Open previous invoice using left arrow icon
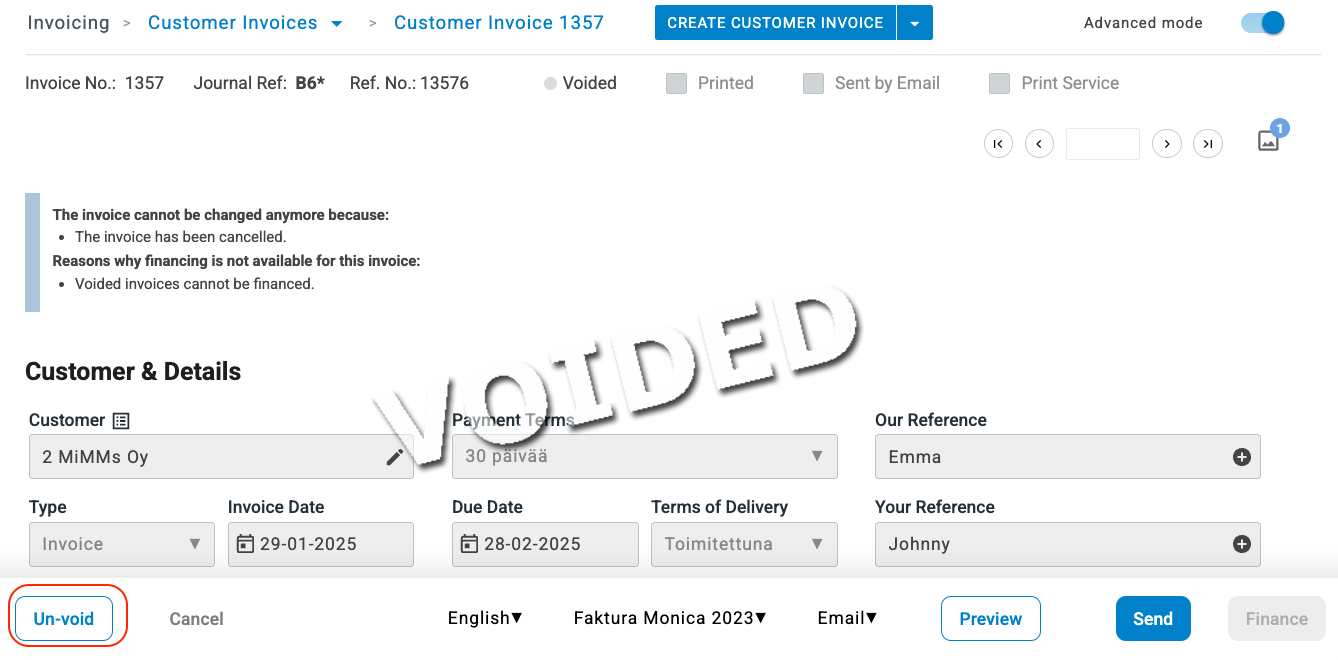This screenshot has width=1338, height=660. (x=1039, y=143)
